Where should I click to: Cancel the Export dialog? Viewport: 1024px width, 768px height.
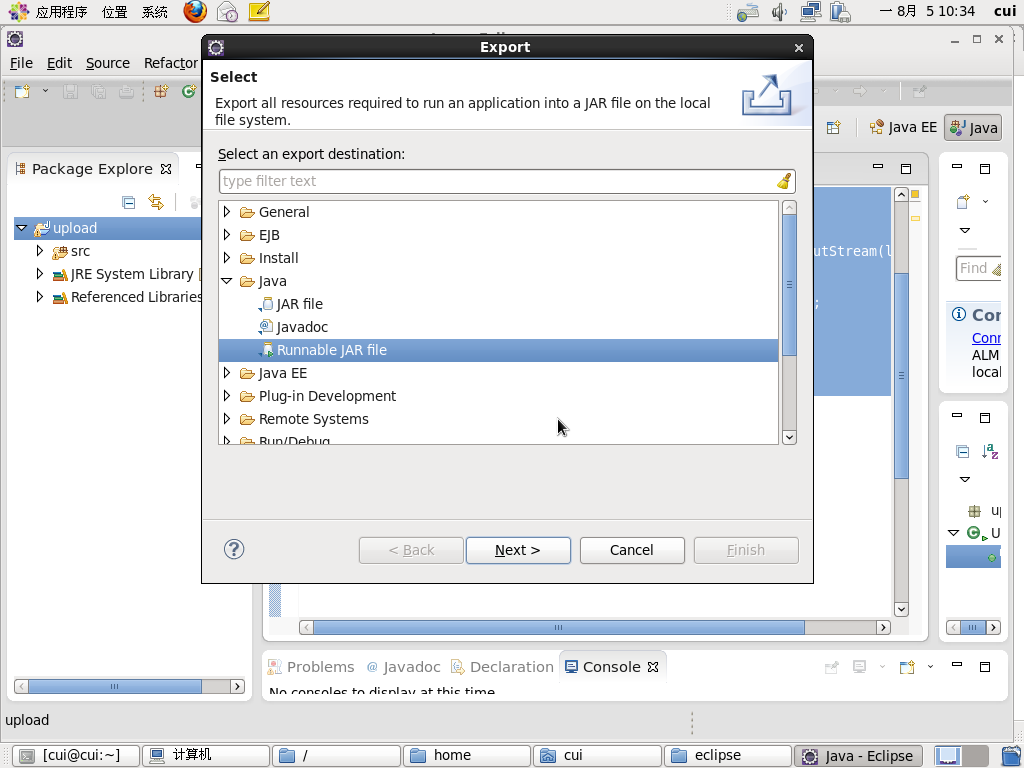click(632, 550)
